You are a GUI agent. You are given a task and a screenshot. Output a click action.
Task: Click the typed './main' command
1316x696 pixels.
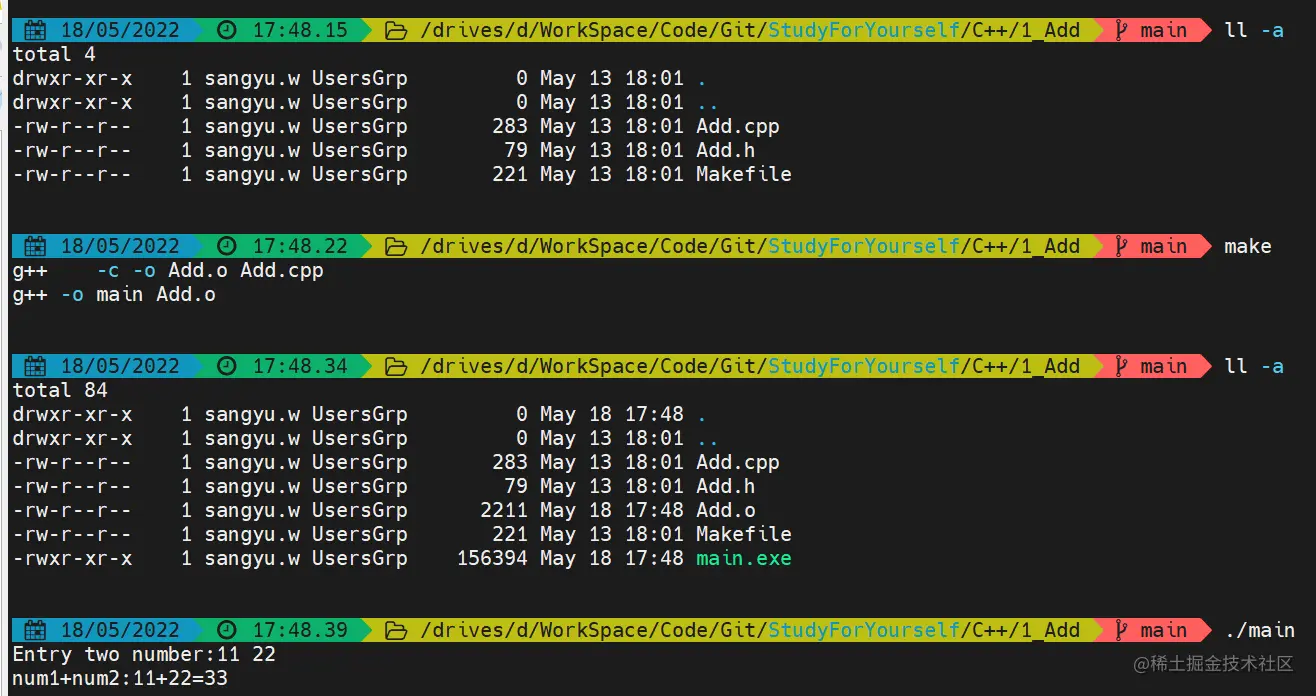tap(1260, 630)
